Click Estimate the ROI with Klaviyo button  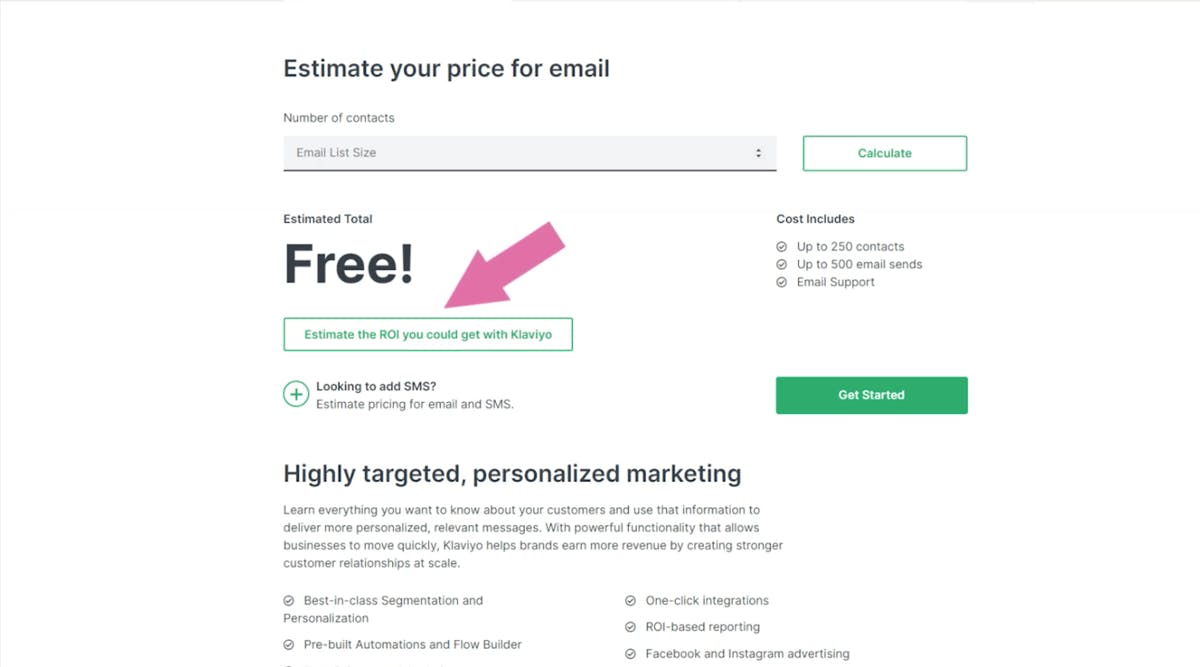click(x=428, y=334)
